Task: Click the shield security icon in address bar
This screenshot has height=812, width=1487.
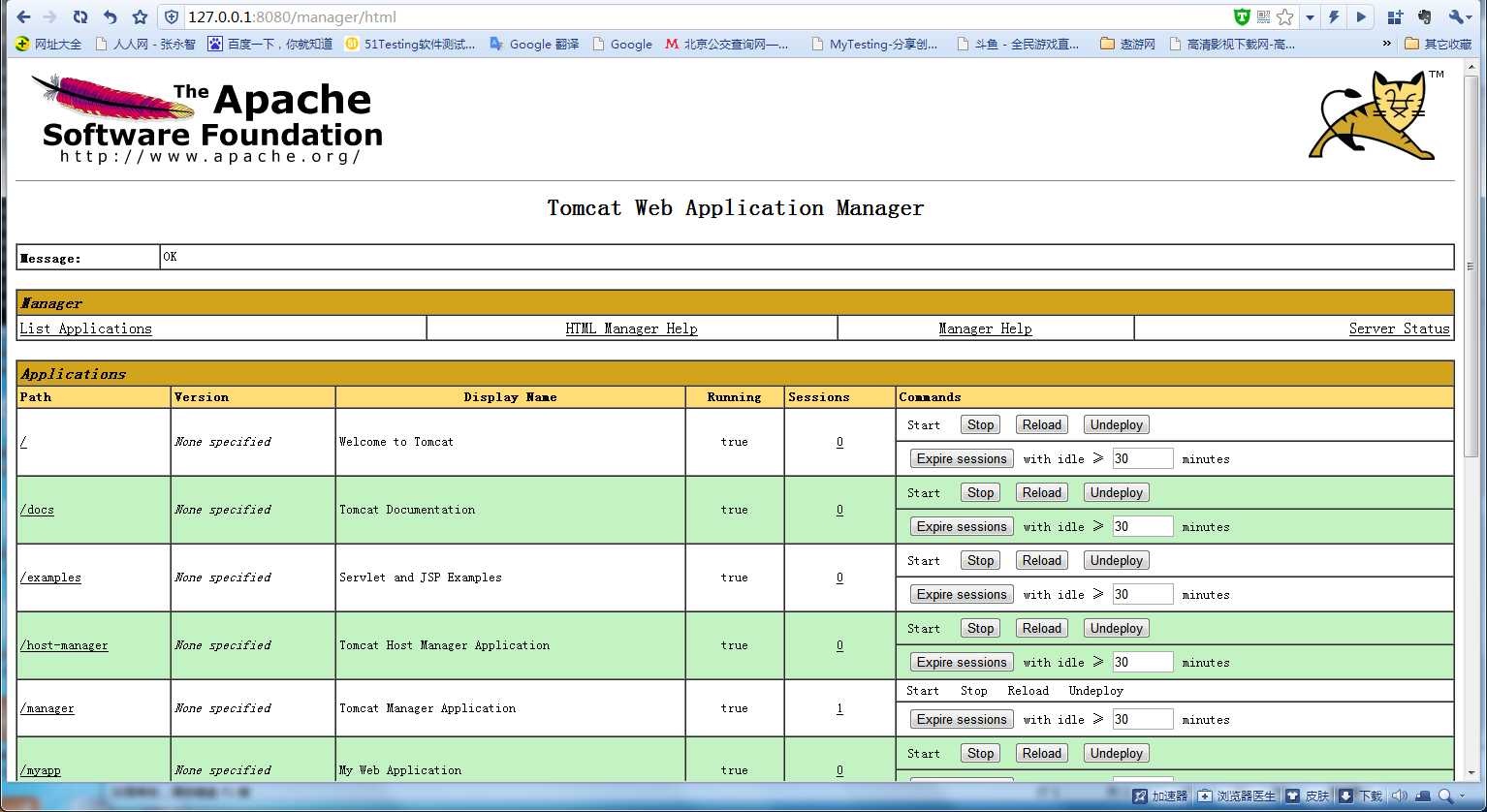Action: pos(172,16)
